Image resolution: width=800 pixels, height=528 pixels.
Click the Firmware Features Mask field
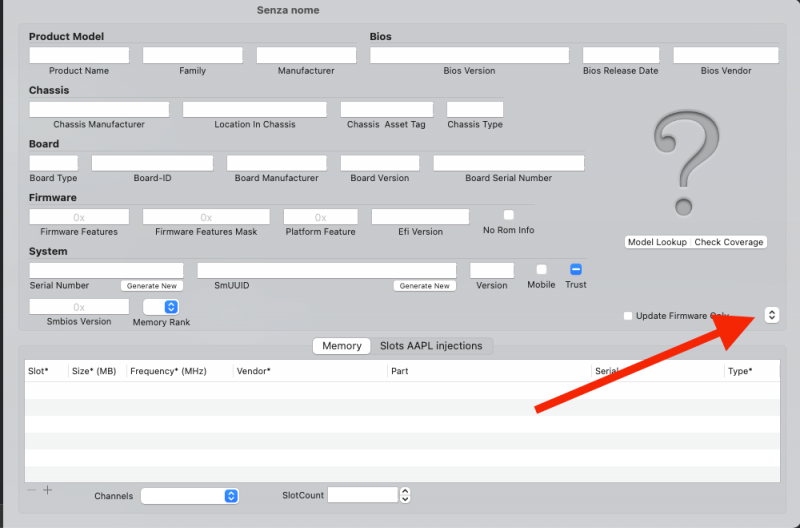[x=206, y=217]
